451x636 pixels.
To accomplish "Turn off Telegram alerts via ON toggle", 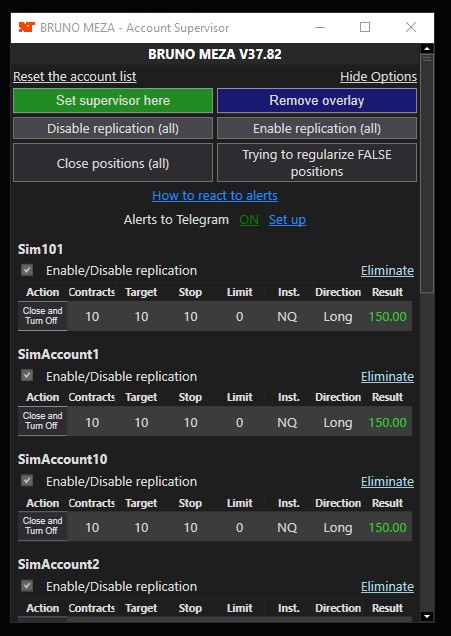I will [x=249, y=220].
